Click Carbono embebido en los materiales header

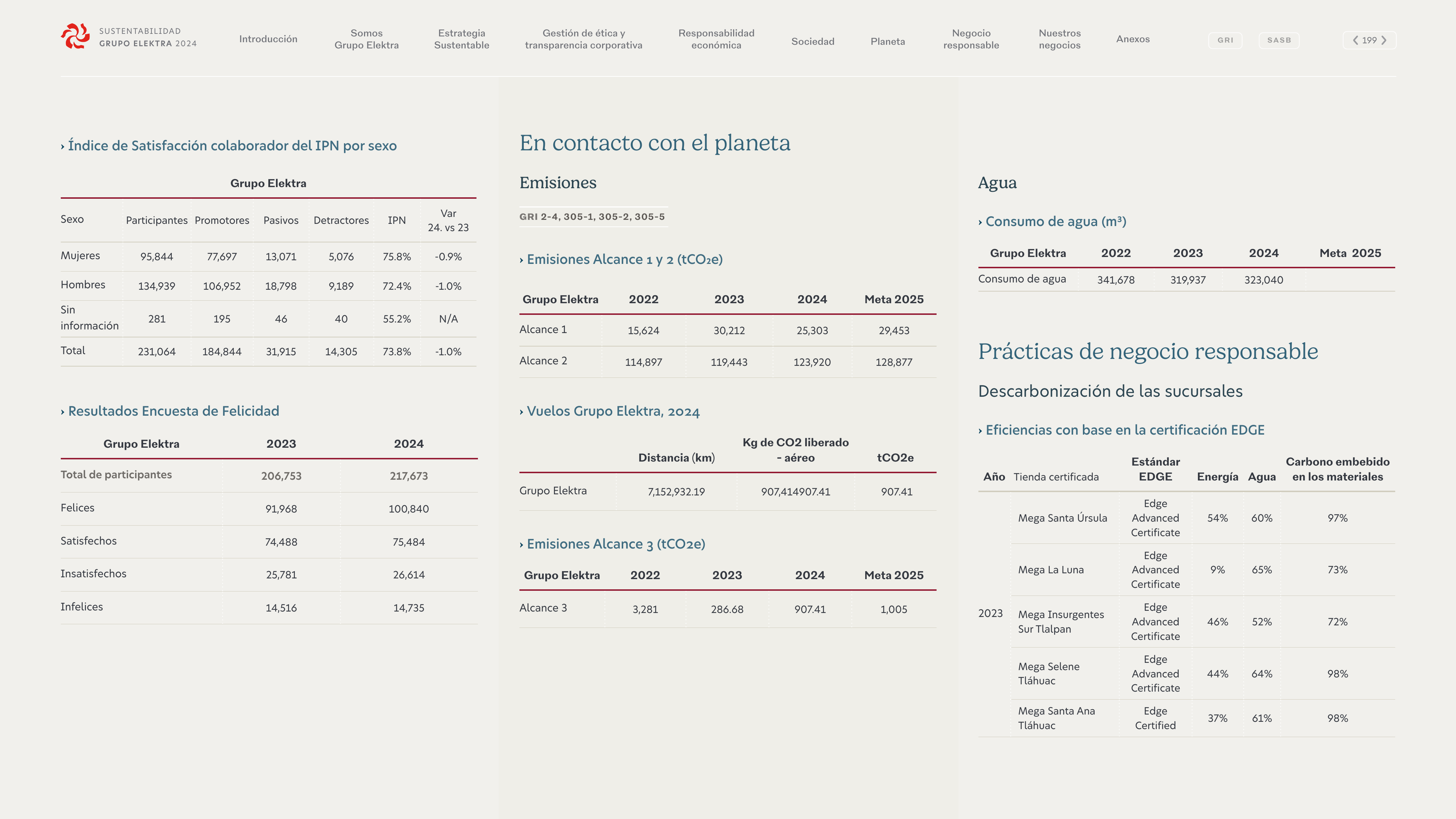1337,469
